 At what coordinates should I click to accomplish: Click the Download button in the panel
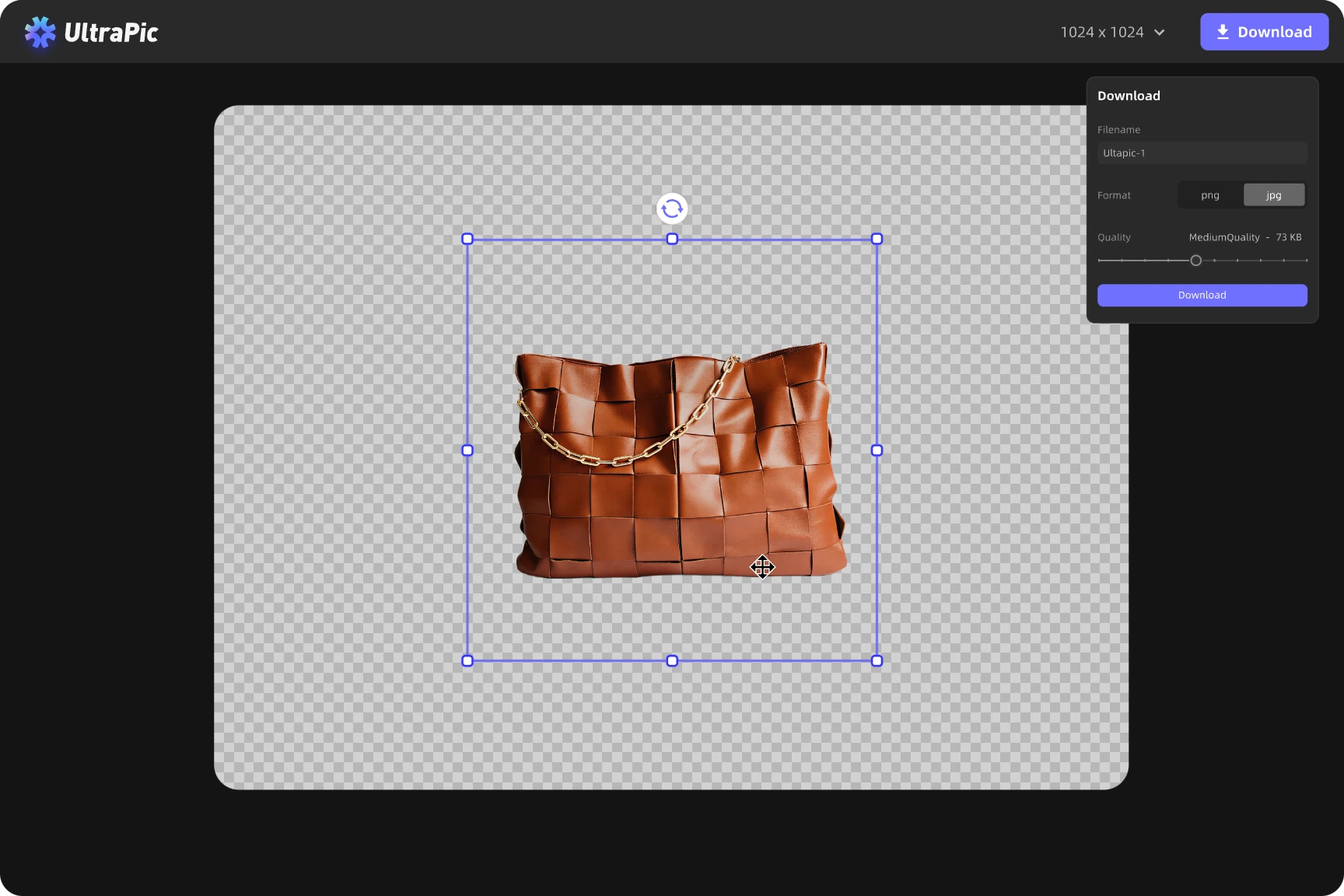pos(1202,296)
